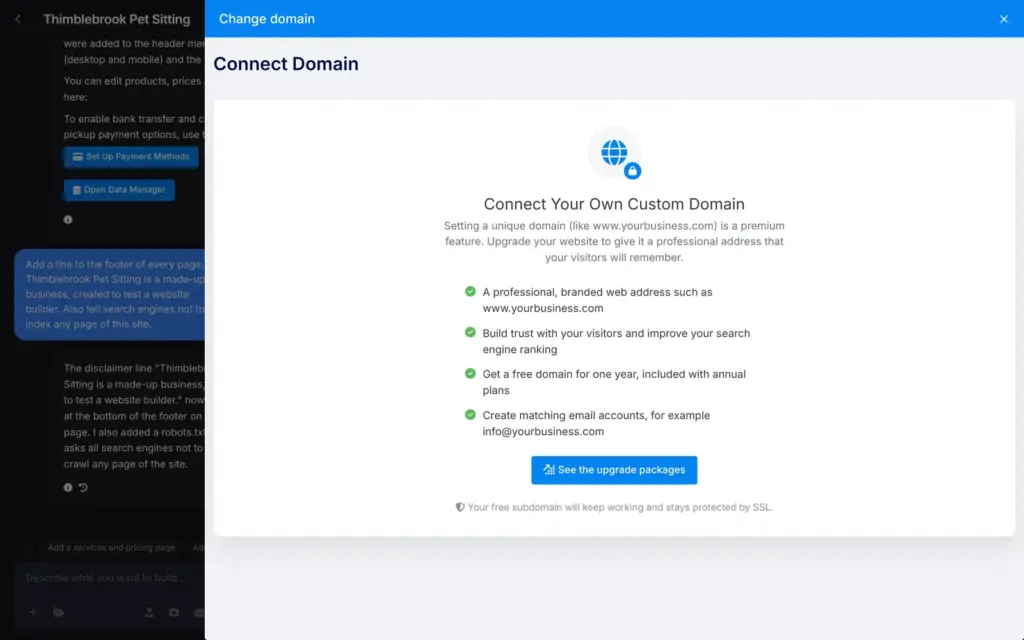Click the info icon under the robots.txt reply

point(68,487)
